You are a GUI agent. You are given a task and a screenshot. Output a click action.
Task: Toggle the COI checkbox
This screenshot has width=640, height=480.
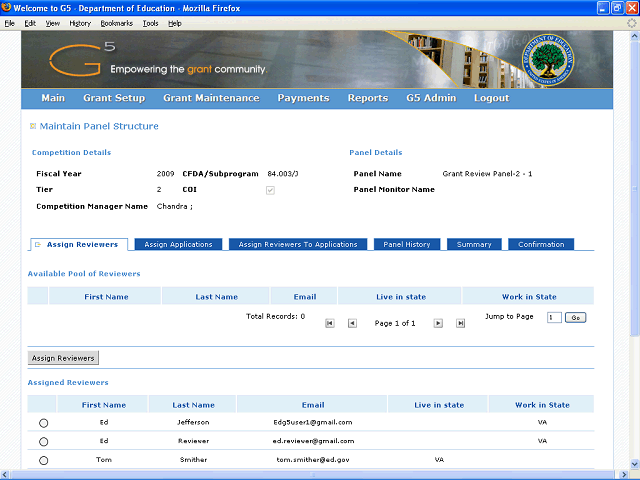tap(270, 189)
